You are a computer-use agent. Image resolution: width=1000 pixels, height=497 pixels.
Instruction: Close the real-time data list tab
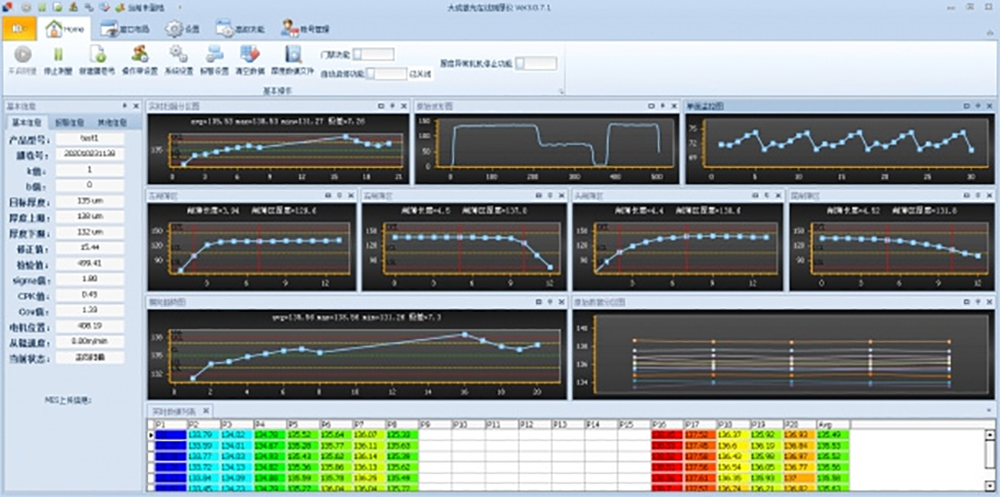click(x=207, y=411)
